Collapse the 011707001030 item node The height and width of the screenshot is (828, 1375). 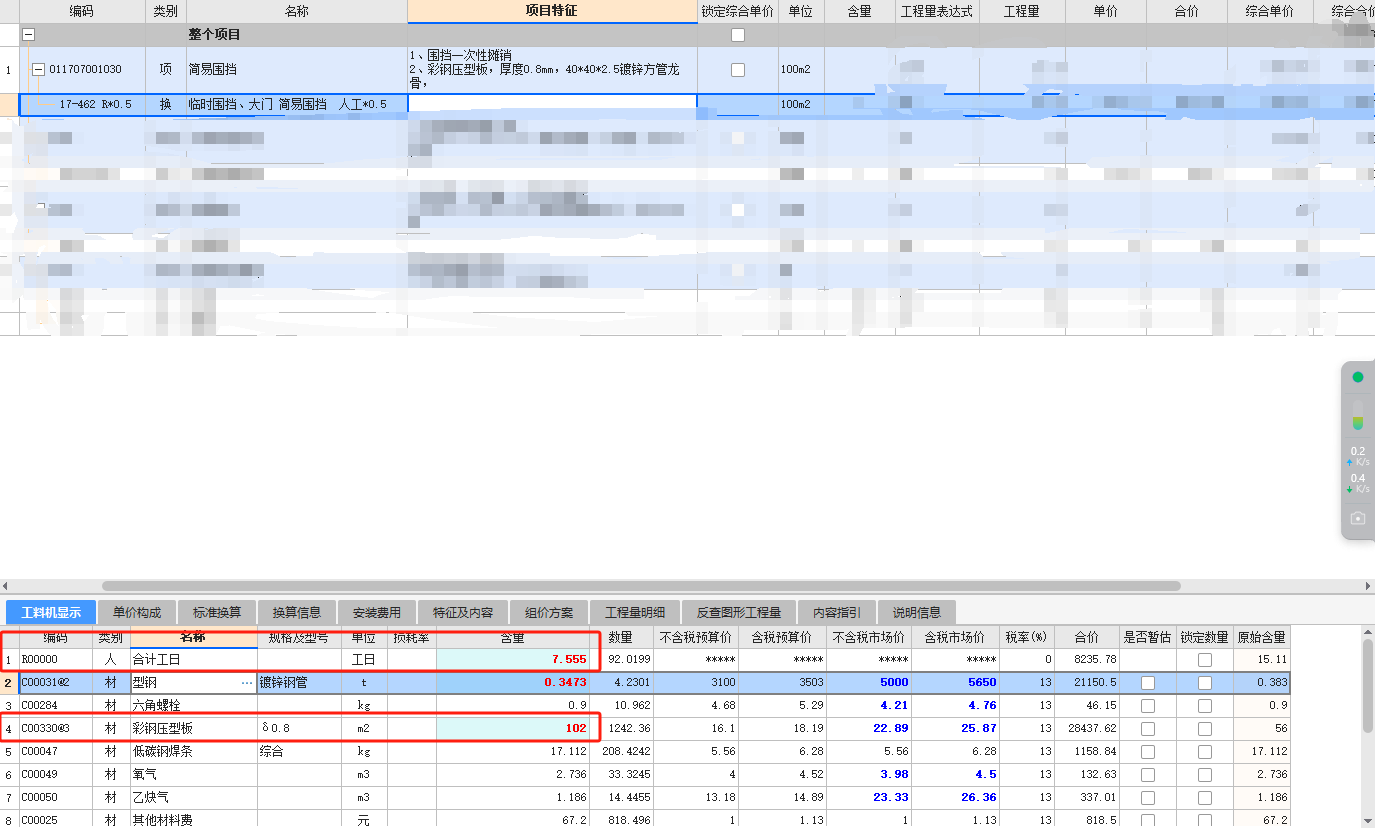point(38,70)
